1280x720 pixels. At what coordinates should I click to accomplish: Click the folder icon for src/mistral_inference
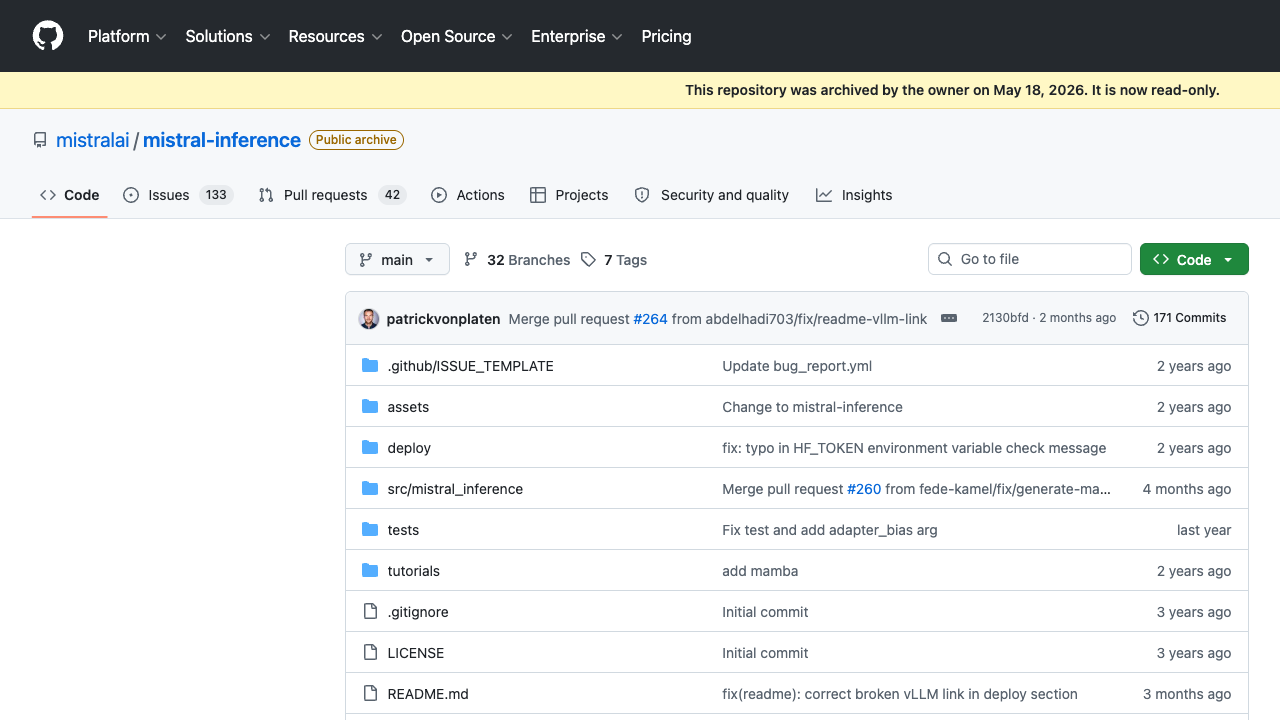(370, 489)
